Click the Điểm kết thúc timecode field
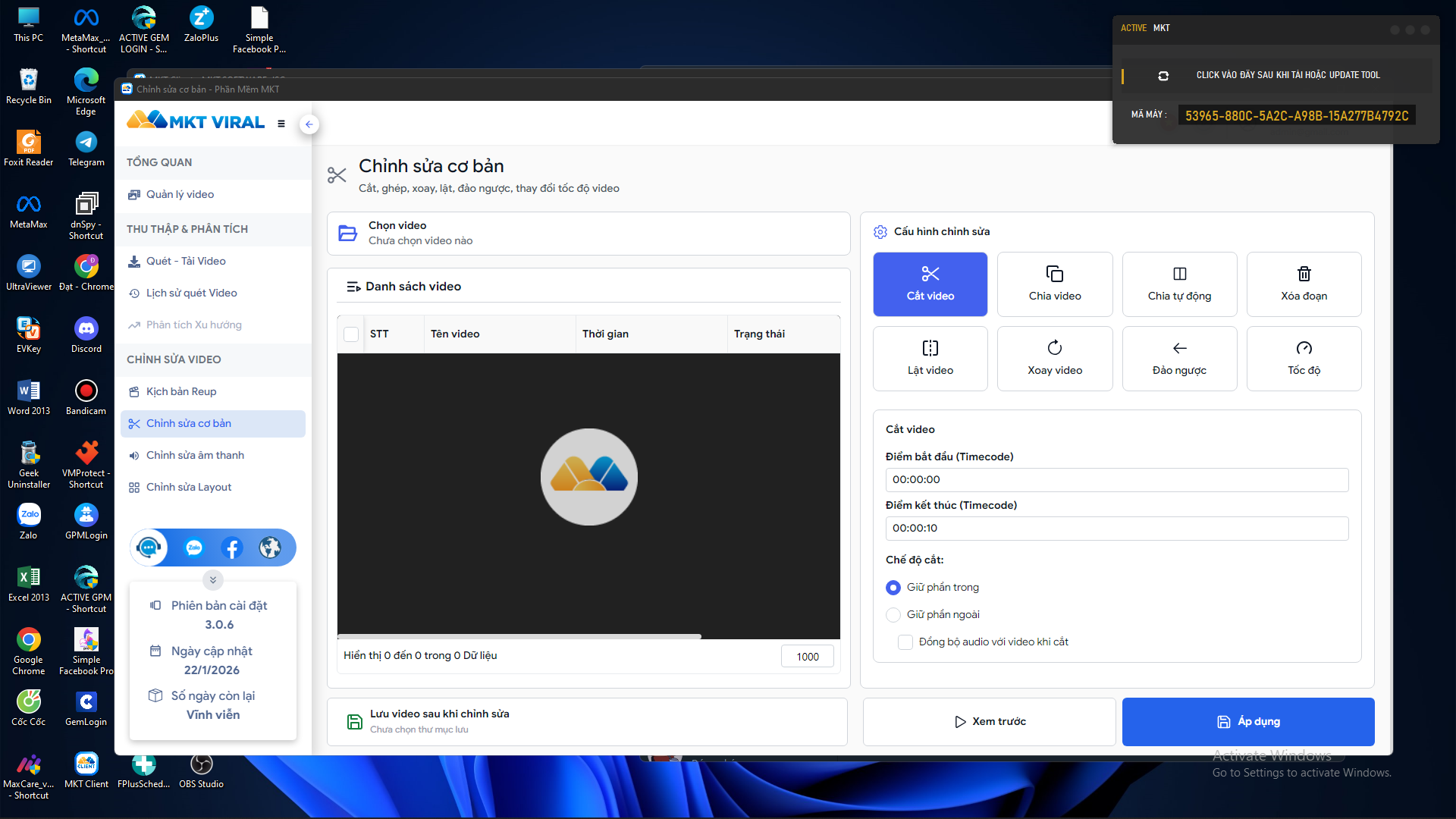Viewport: 1456px width, 819px height. (1117, 529)
